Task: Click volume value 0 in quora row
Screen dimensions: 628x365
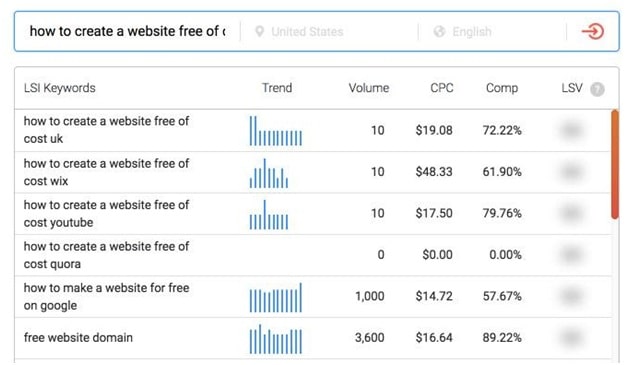Action: pyautogui.click(x=381, y=254)
